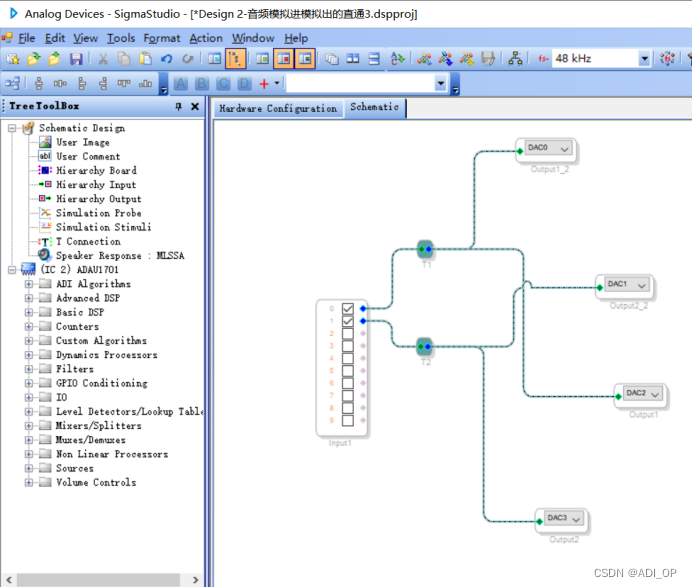The width and height of the screenshot is (692, 588).
Task: Click the Redo arrow icon
Action: 188,59
